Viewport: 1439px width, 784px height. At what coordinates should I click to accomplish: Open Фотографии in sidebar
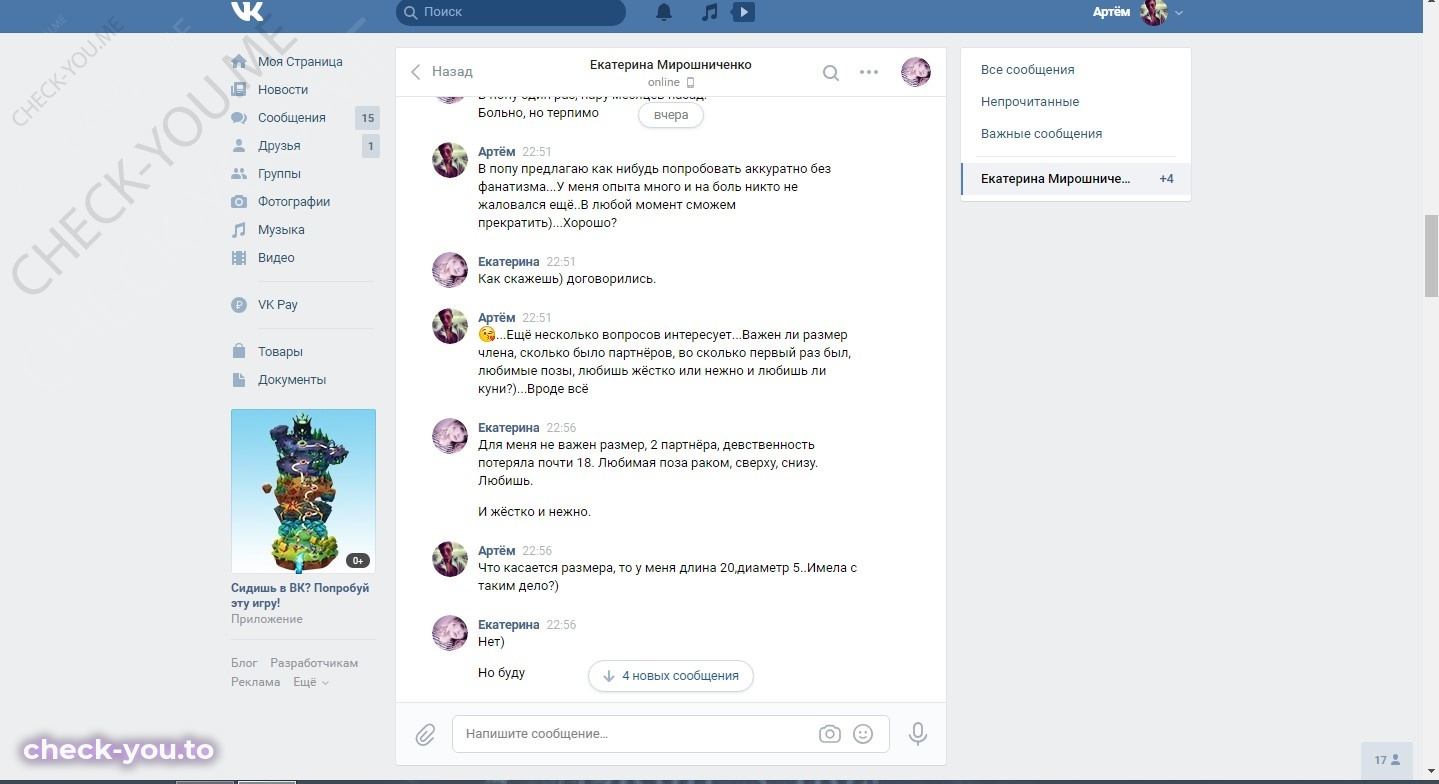[x=294, y=202]
